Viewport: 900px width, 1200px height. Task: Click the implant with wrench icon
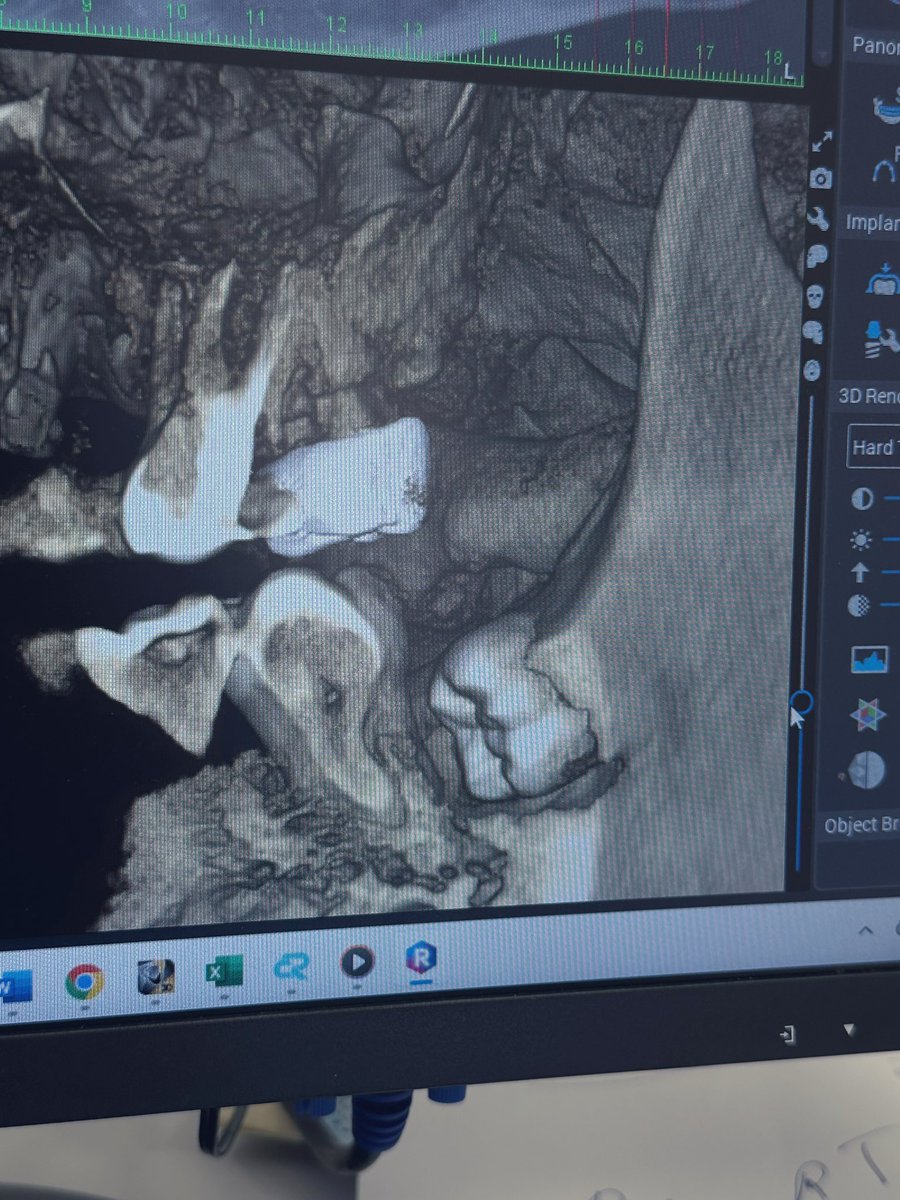[x=881, y=338]
